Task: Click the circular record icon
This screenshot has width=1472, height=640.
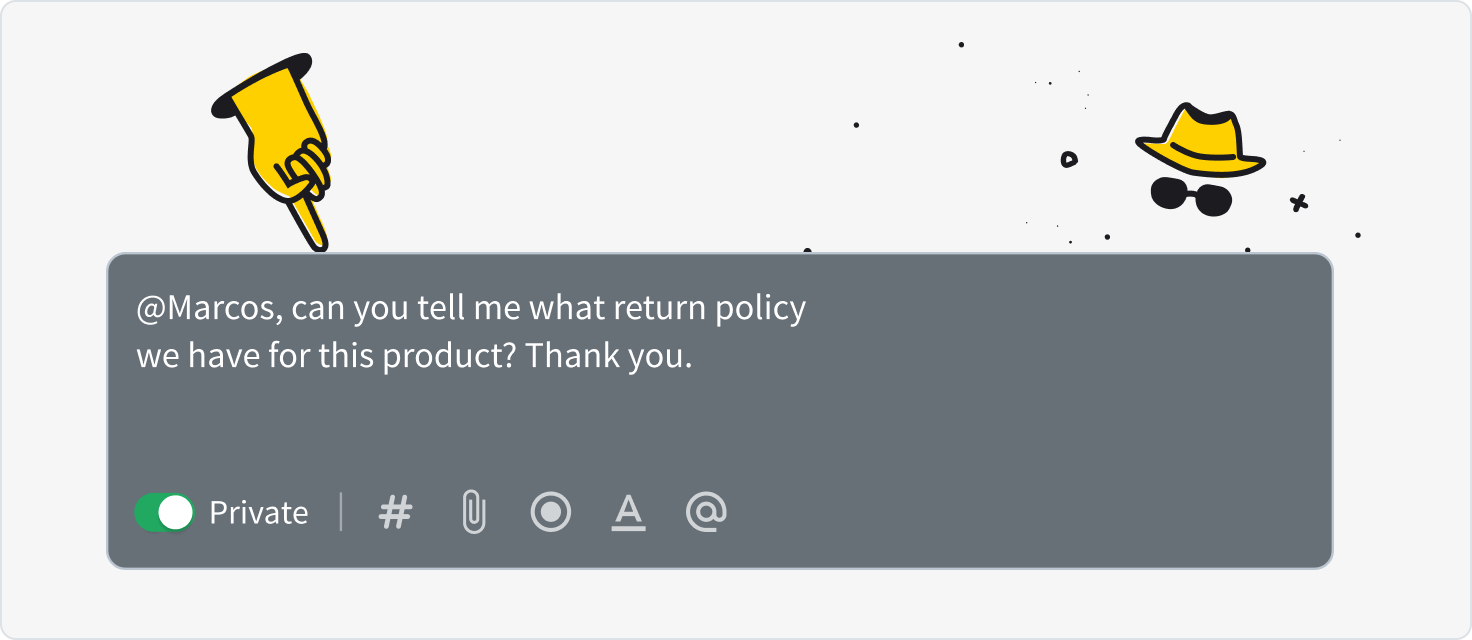Action: pyautogui.click(x=550, y=513)
